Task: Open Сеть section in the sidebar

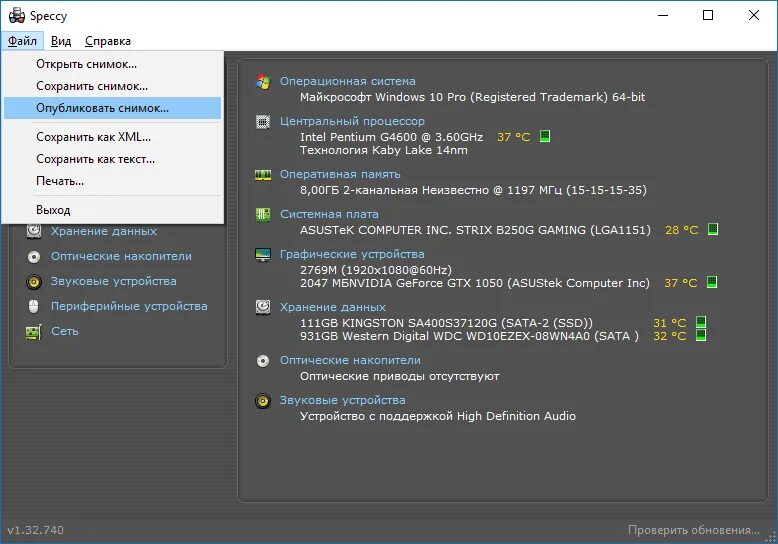Action: pyautogui.click(x=65, y=331)
